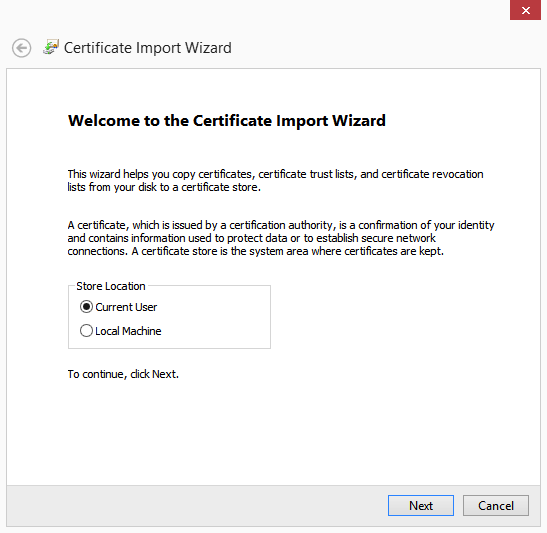The height and width of the screenshot is (533, 547).
Task: Choose the Local Machine radio button
Action: point(86,331)
